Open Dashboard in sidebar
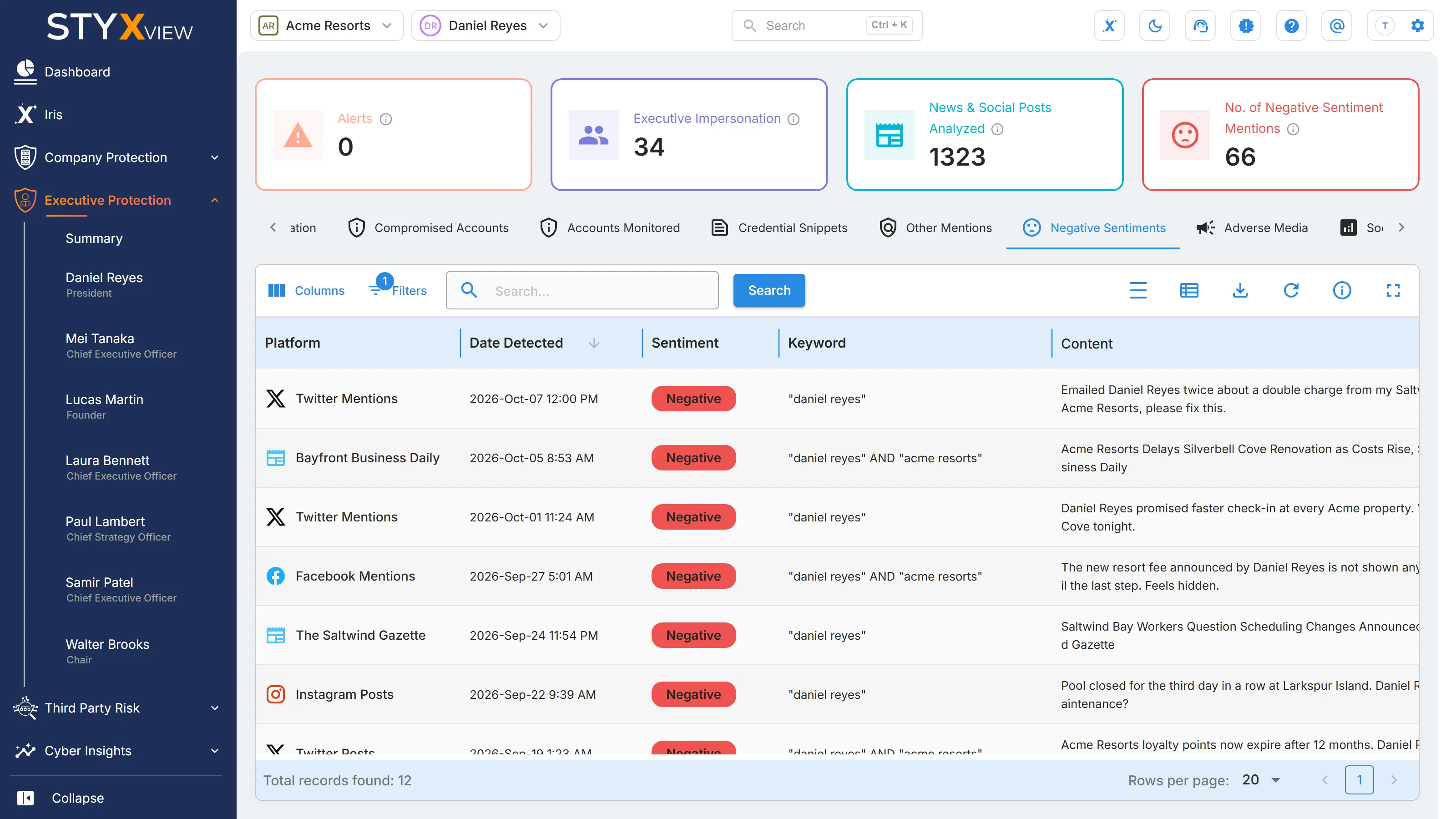The image size is (1456, 819). pyautogui.click(x=62, y=72)
